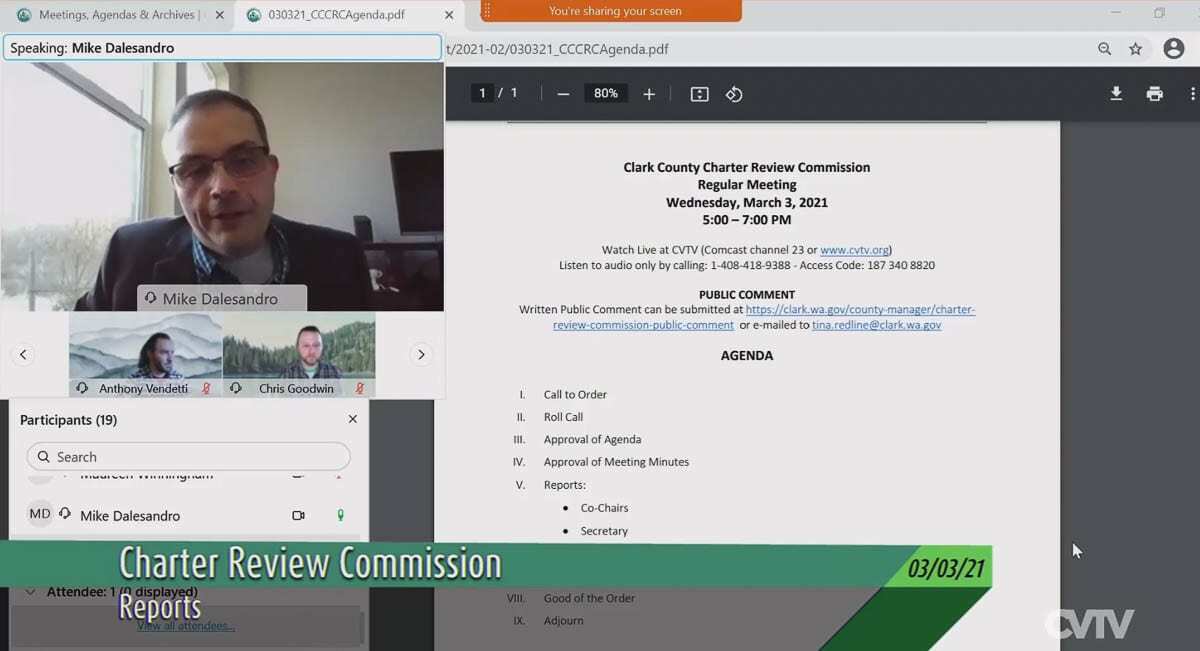Click the fit to page button
1200x651 pixels.
click(x=700, y=94)
